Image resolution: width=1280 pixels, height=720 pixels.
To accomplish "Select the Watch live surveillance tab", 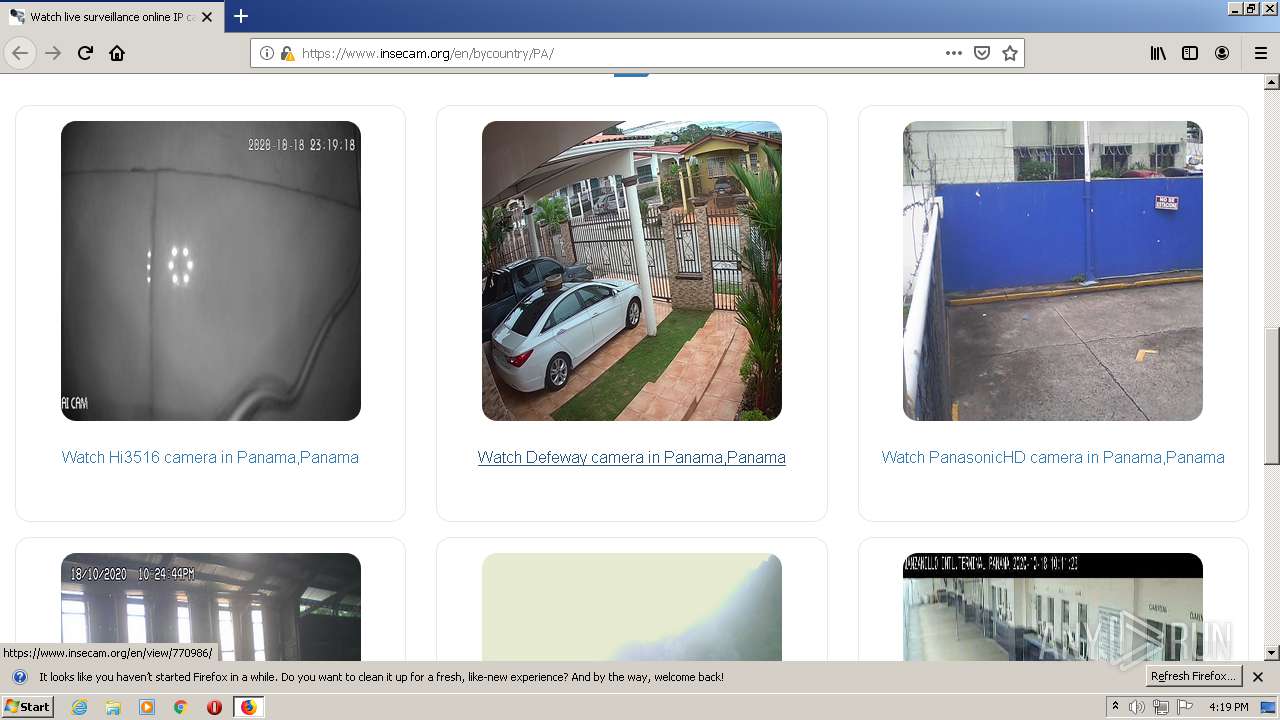I will (112, 17).
